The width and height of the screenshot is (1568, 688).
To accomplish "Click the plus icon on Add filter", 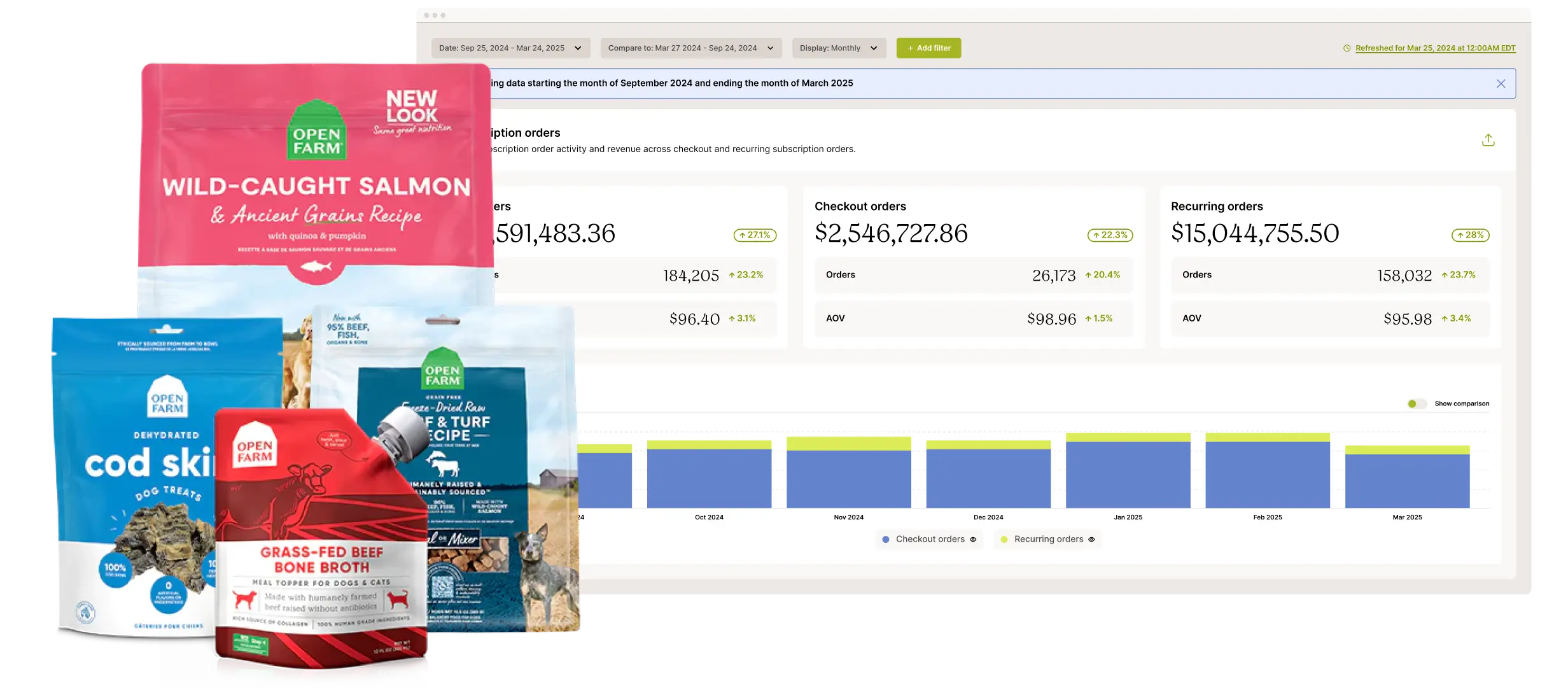I will (909, 48).
